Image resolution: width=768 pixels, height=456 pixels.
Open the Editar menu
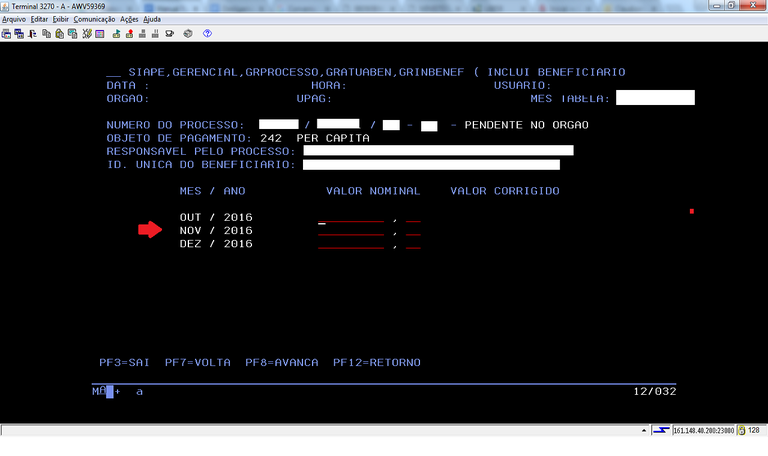point(39,19)
